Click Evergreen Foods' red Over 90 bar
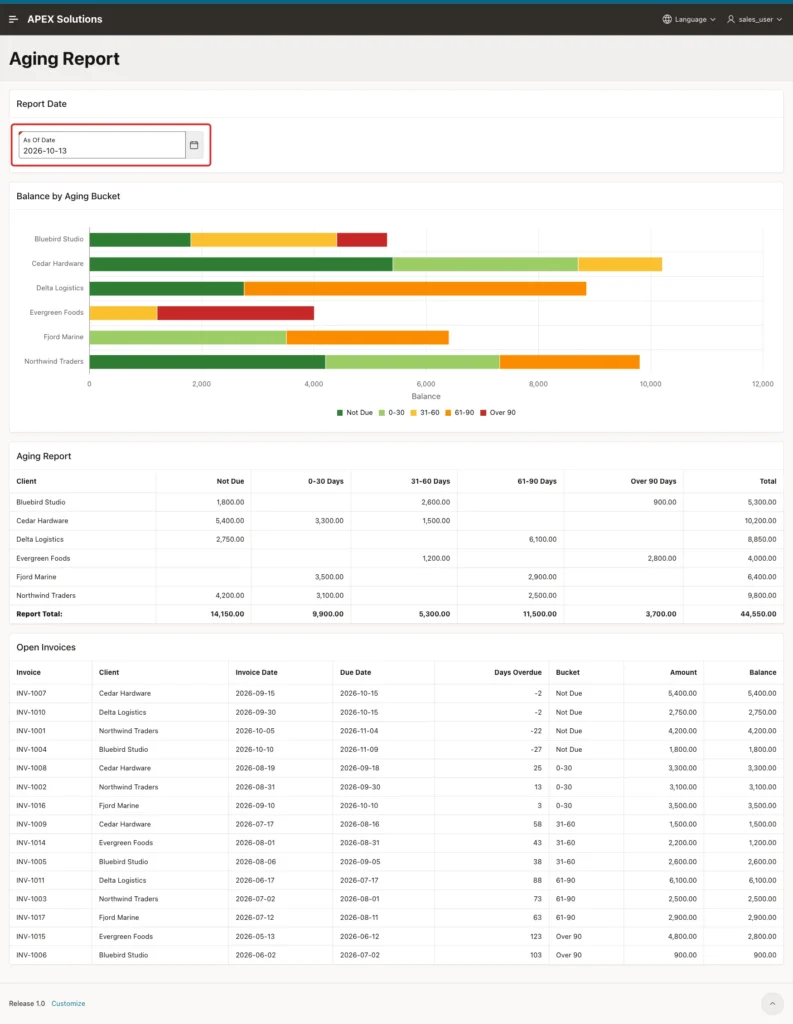This screenshot has width=793, height=1024. 236,313
